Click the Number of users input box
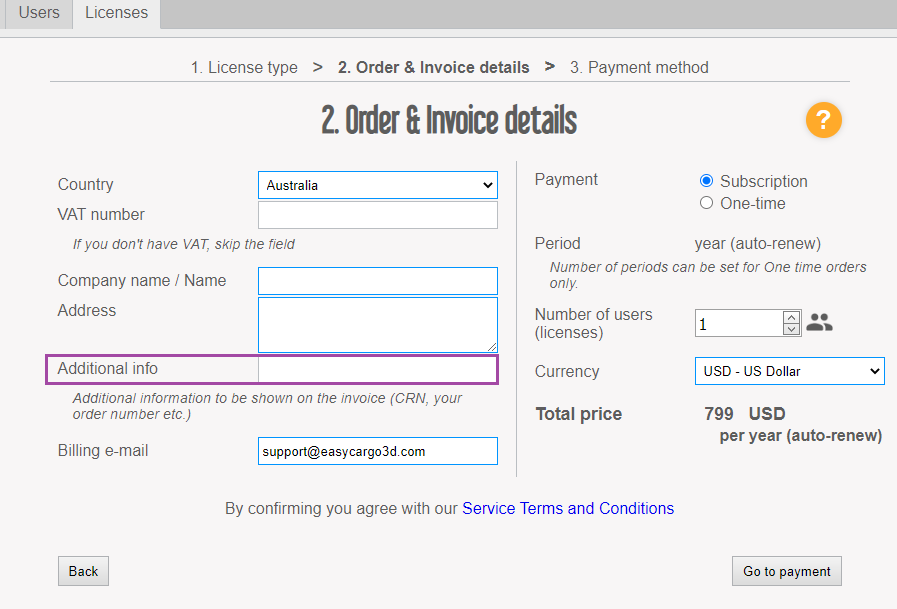 click(738, 323)
